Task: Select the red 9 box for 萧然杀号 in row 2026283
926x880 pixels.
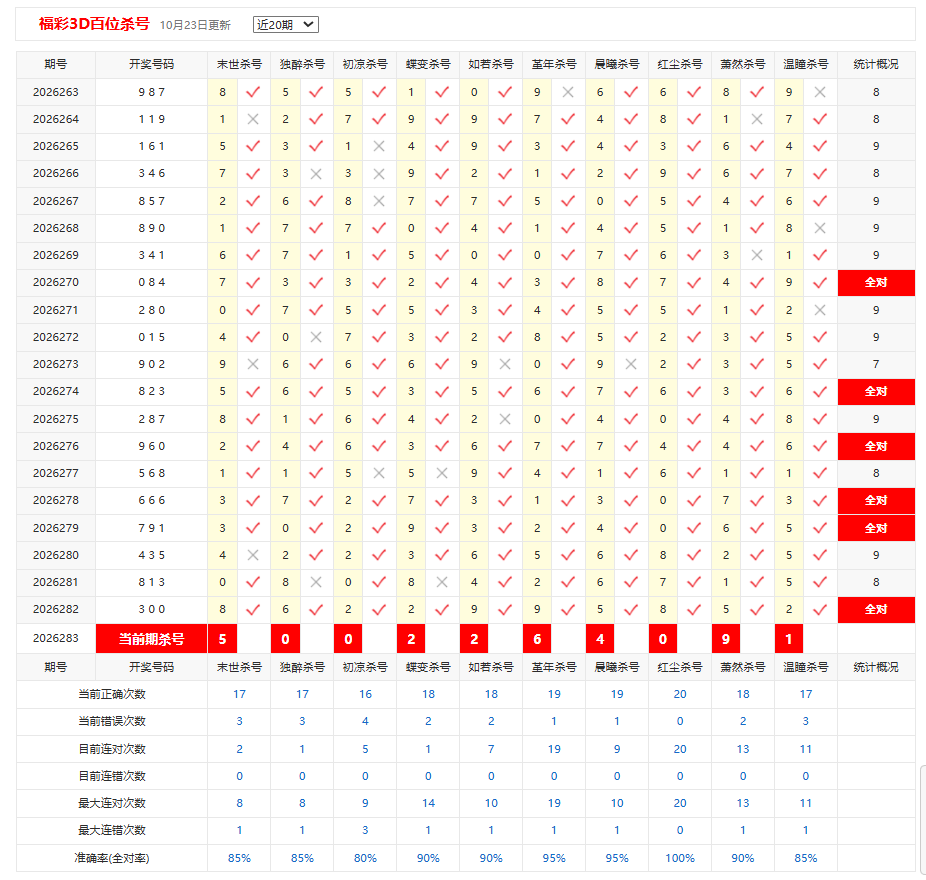Action: tap(726, 639)
